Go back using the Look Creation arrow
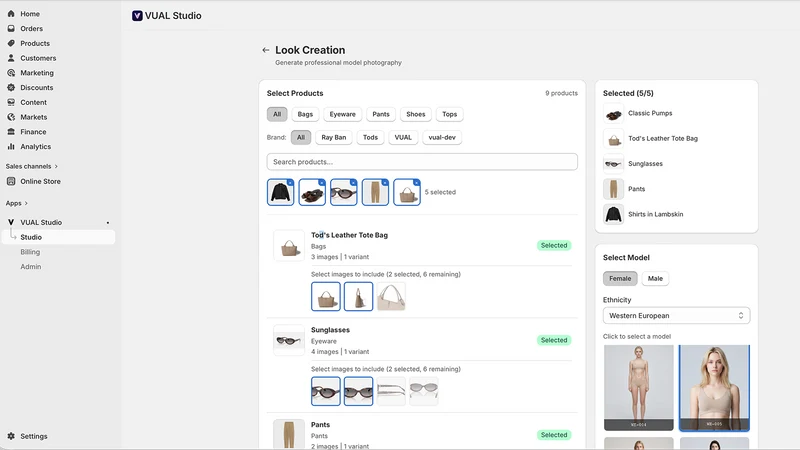 pos(265,50)
